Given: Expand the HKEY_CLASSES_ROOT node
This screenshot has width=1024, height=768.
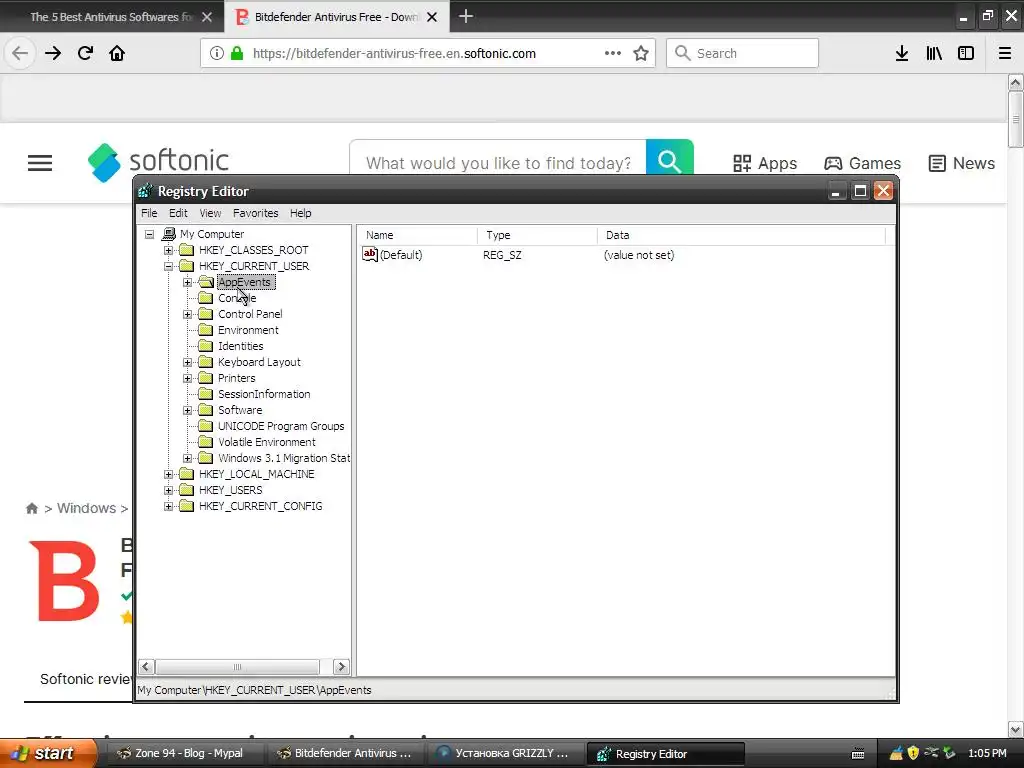Looking at the screenshot, I should [x=168, y=250].
